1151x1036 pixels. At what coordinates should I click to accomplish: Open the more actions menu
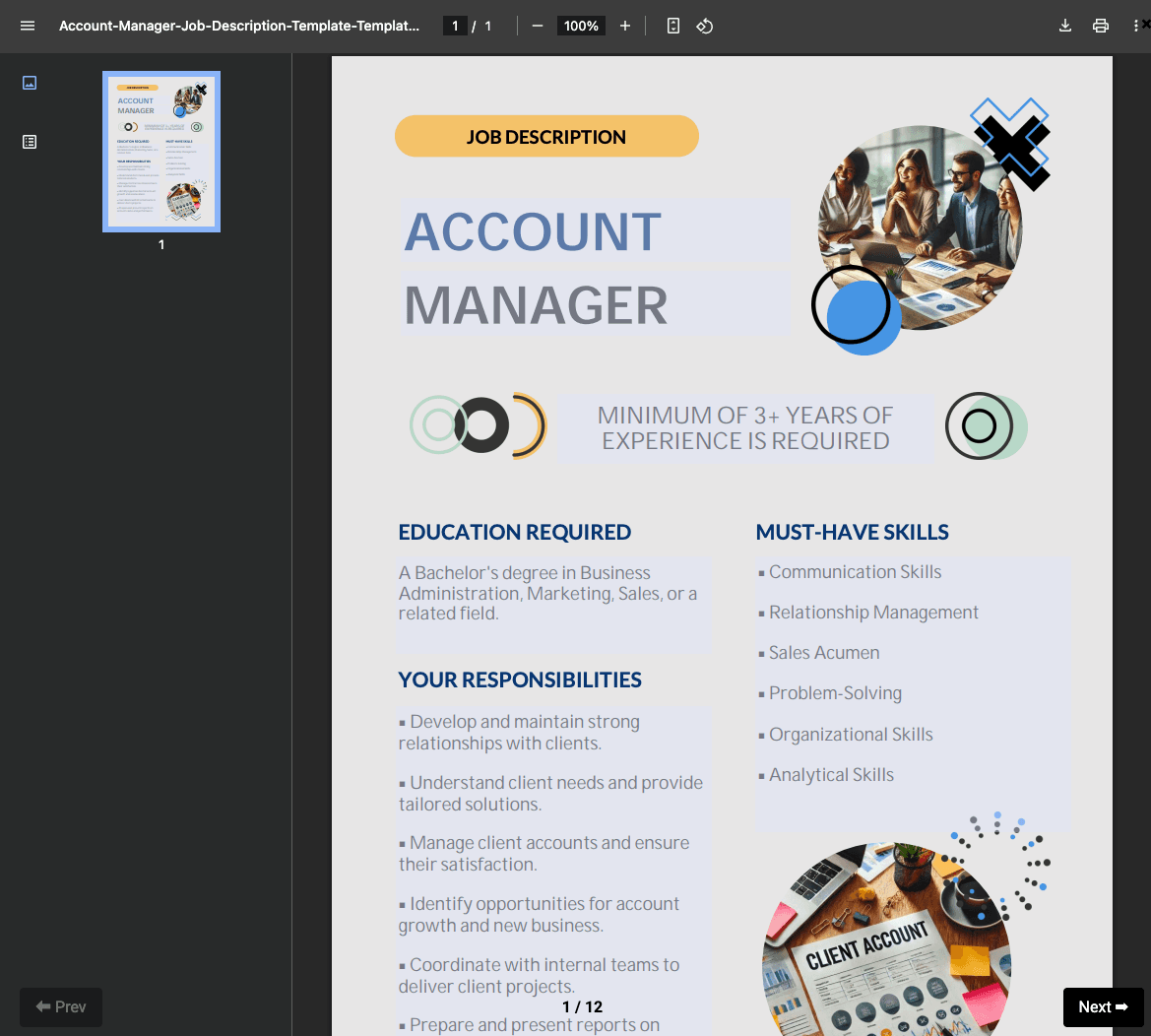[1136, 26]
